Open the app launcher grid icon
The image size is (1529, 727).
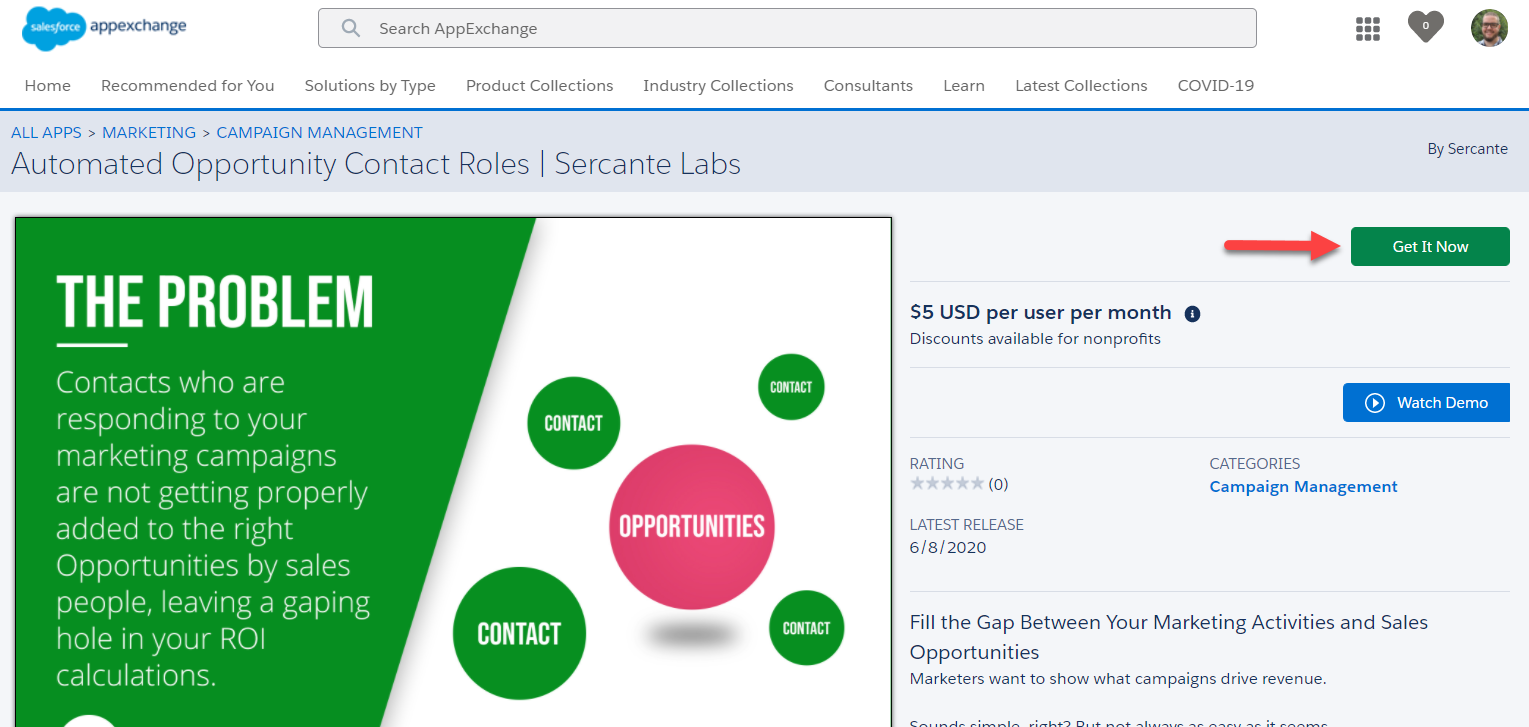[x=1368, y=29]
